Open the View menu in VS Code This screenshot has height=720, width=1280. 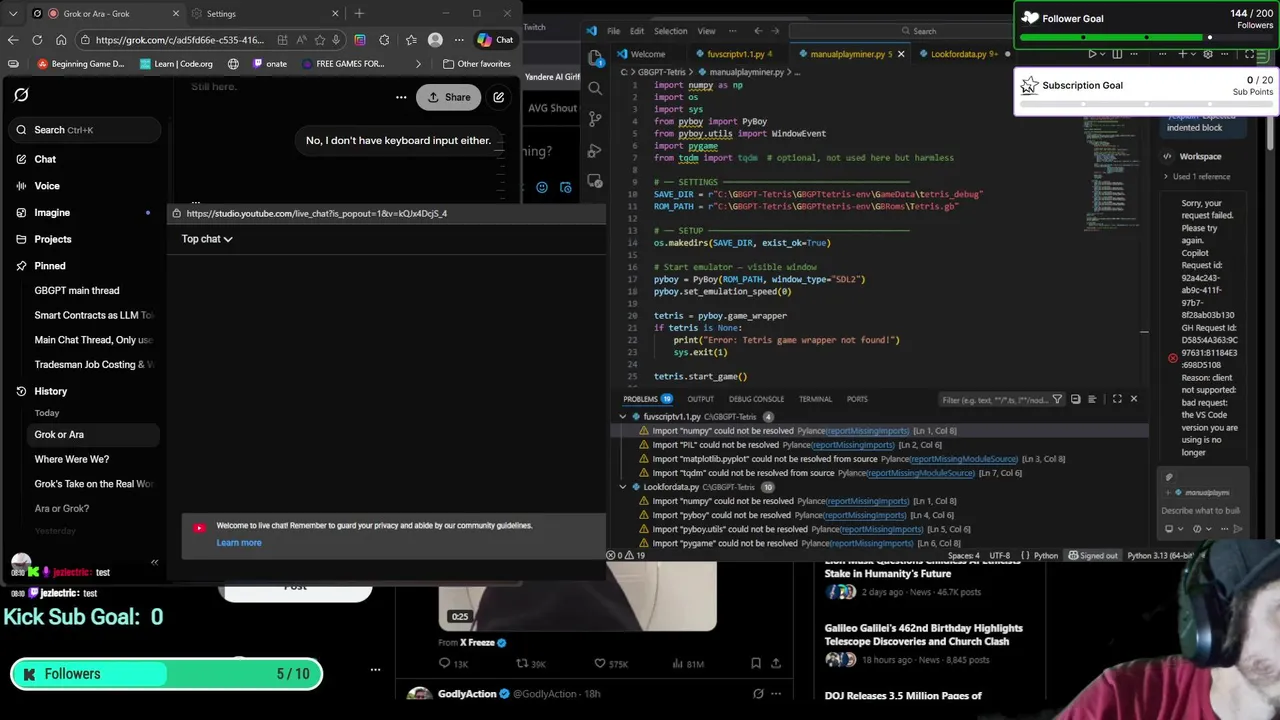point(706,31)
